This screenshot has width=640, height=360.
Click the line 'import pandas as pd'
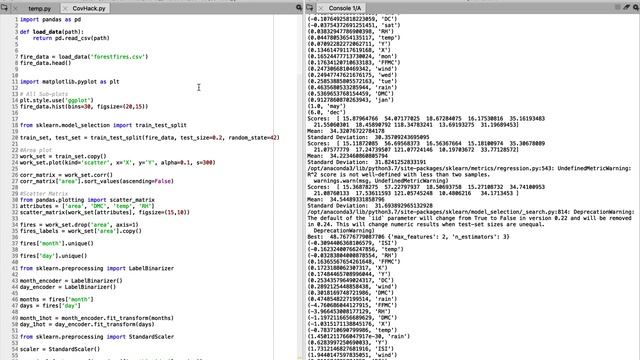(x=50, y=19)
